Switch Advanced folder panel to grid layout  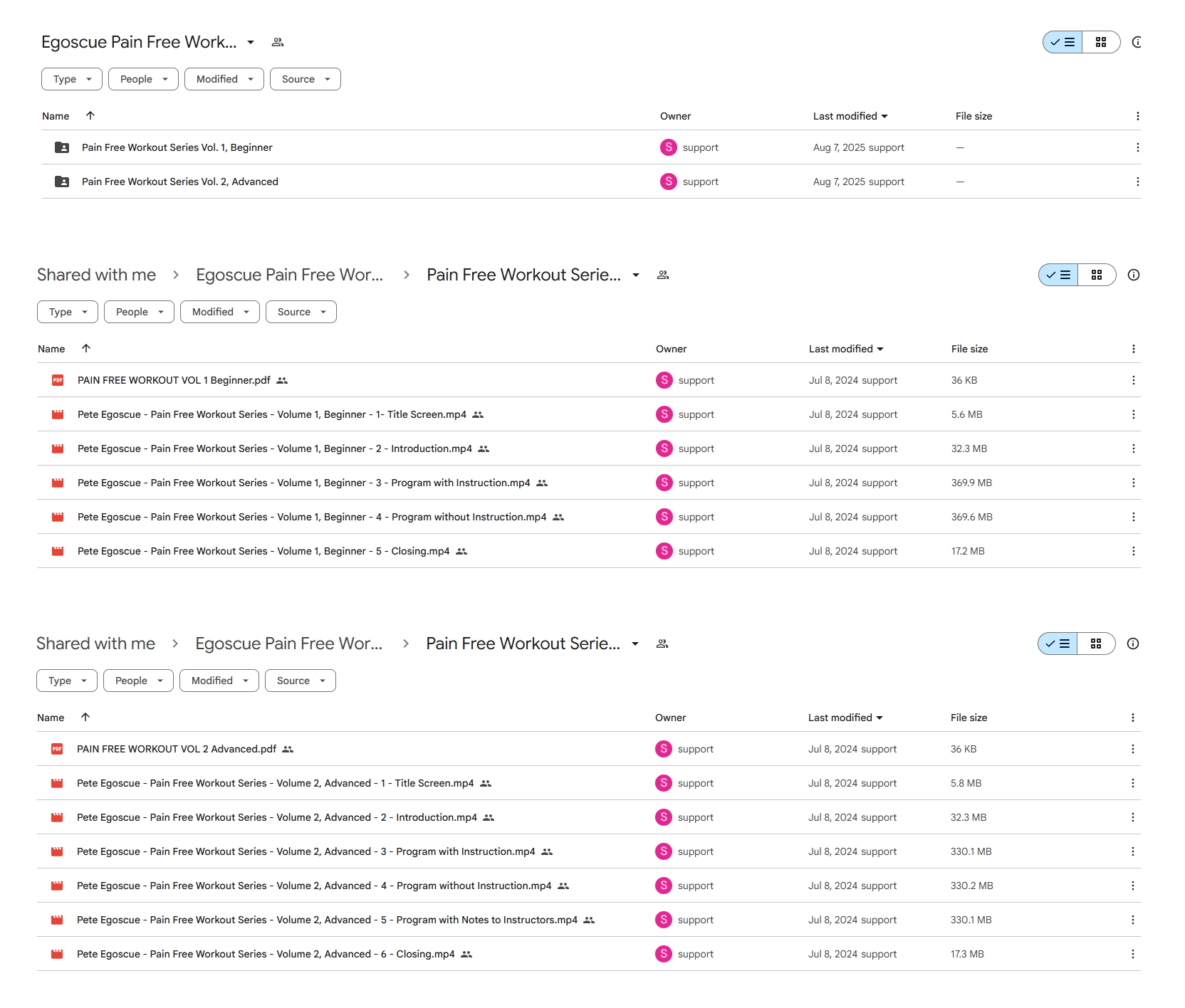tap(1096, 644)
